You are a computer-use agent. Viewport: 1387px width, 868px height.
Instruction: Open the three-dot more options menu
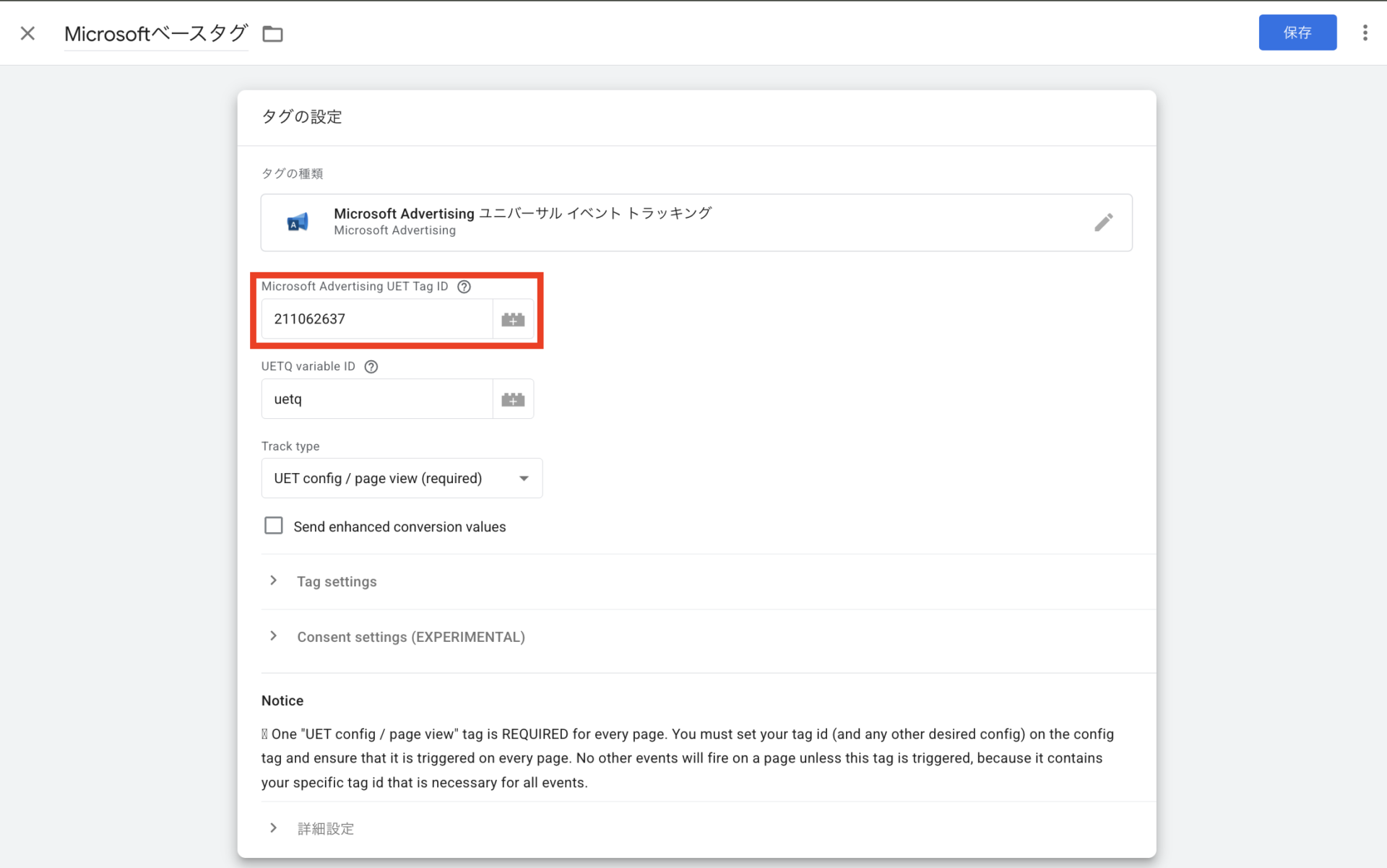click(1365, 32)
